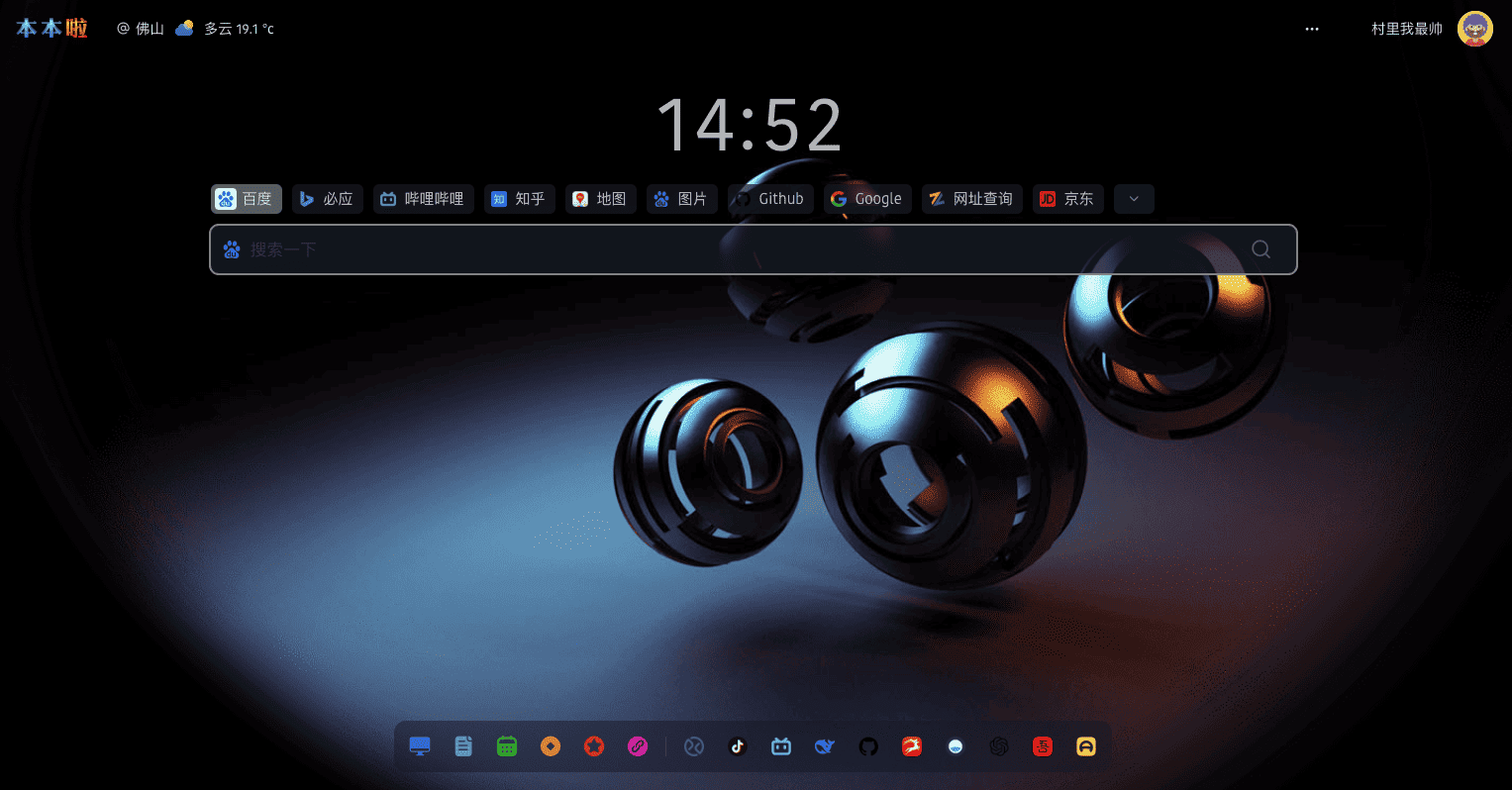Screen dimensions: 1512x790
Task: Open the blue monitor icon in the dock
Action: [x=420, y=746]
